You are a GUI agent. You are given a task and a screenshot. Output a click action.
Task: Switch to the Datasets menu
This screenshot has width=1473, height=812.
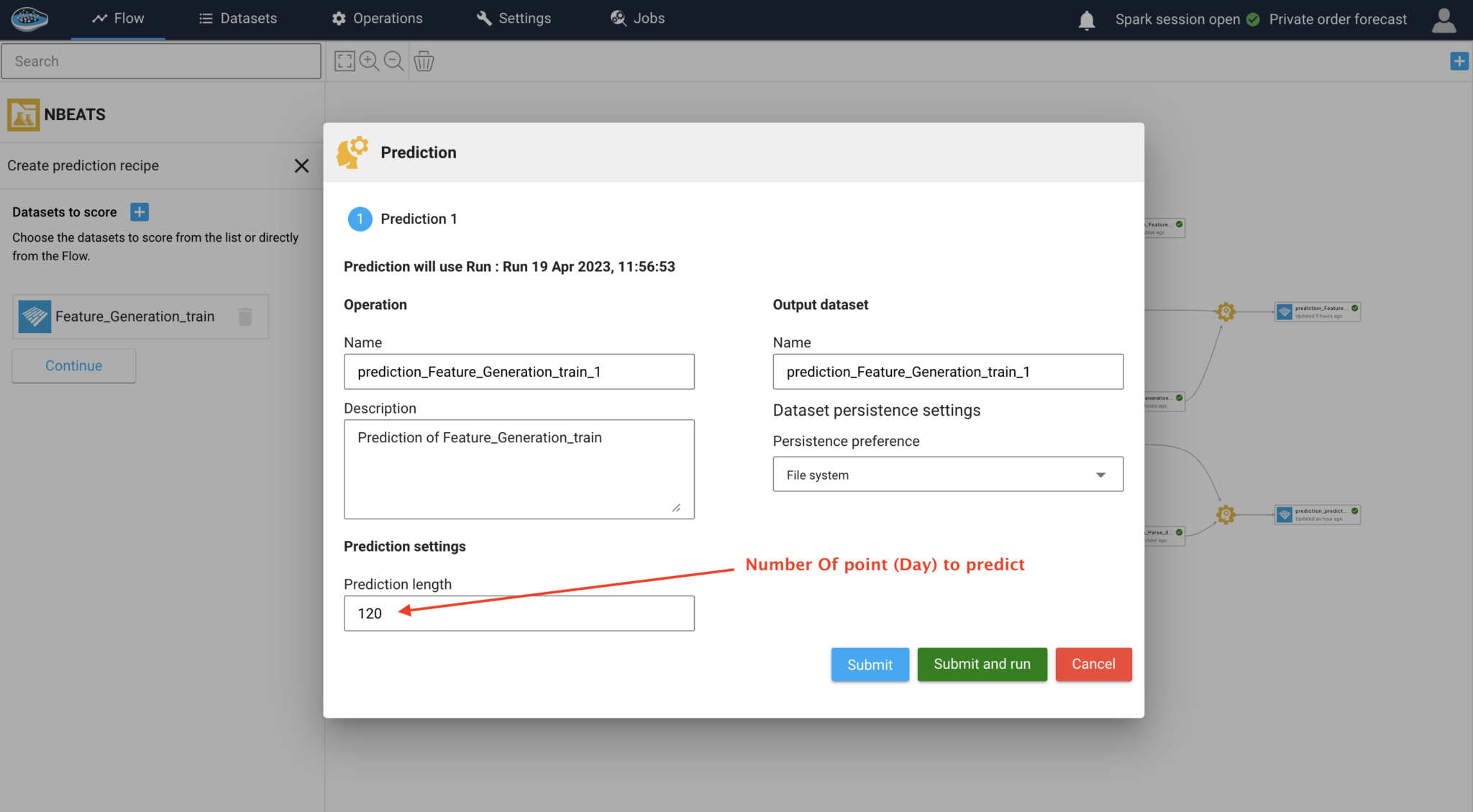tap(238, 18)
